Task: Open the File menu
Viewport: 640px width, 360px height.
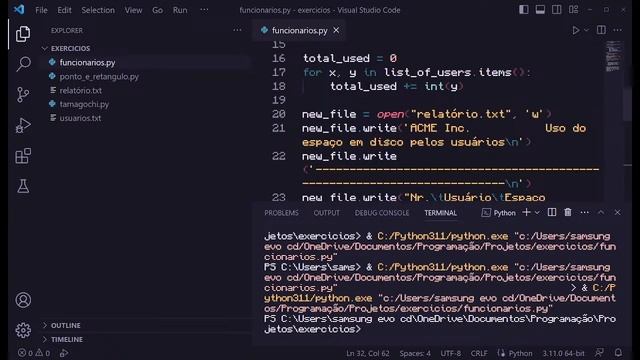Action: [x=41, y=10]
